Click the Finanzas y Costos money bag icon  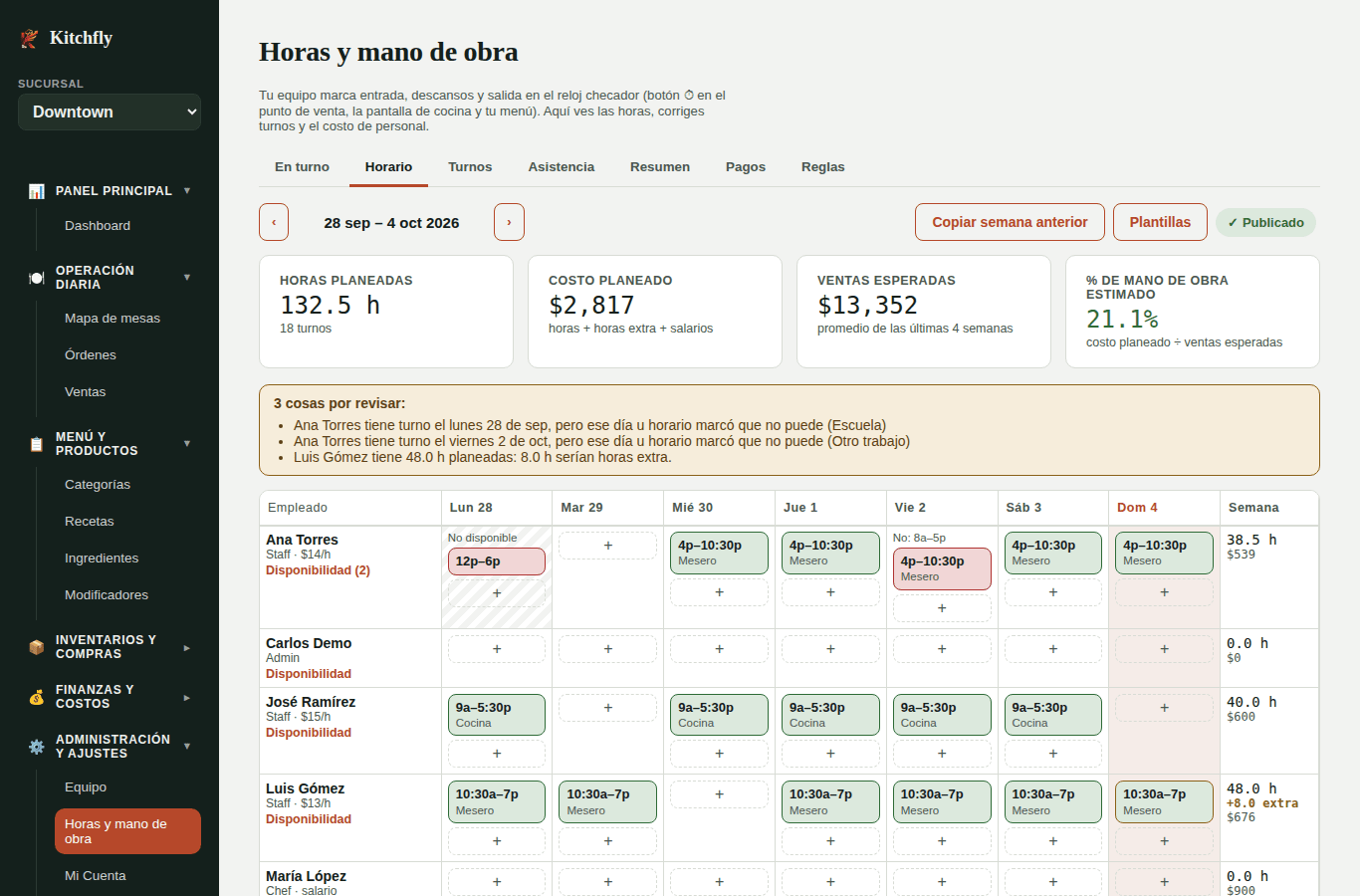37,697
